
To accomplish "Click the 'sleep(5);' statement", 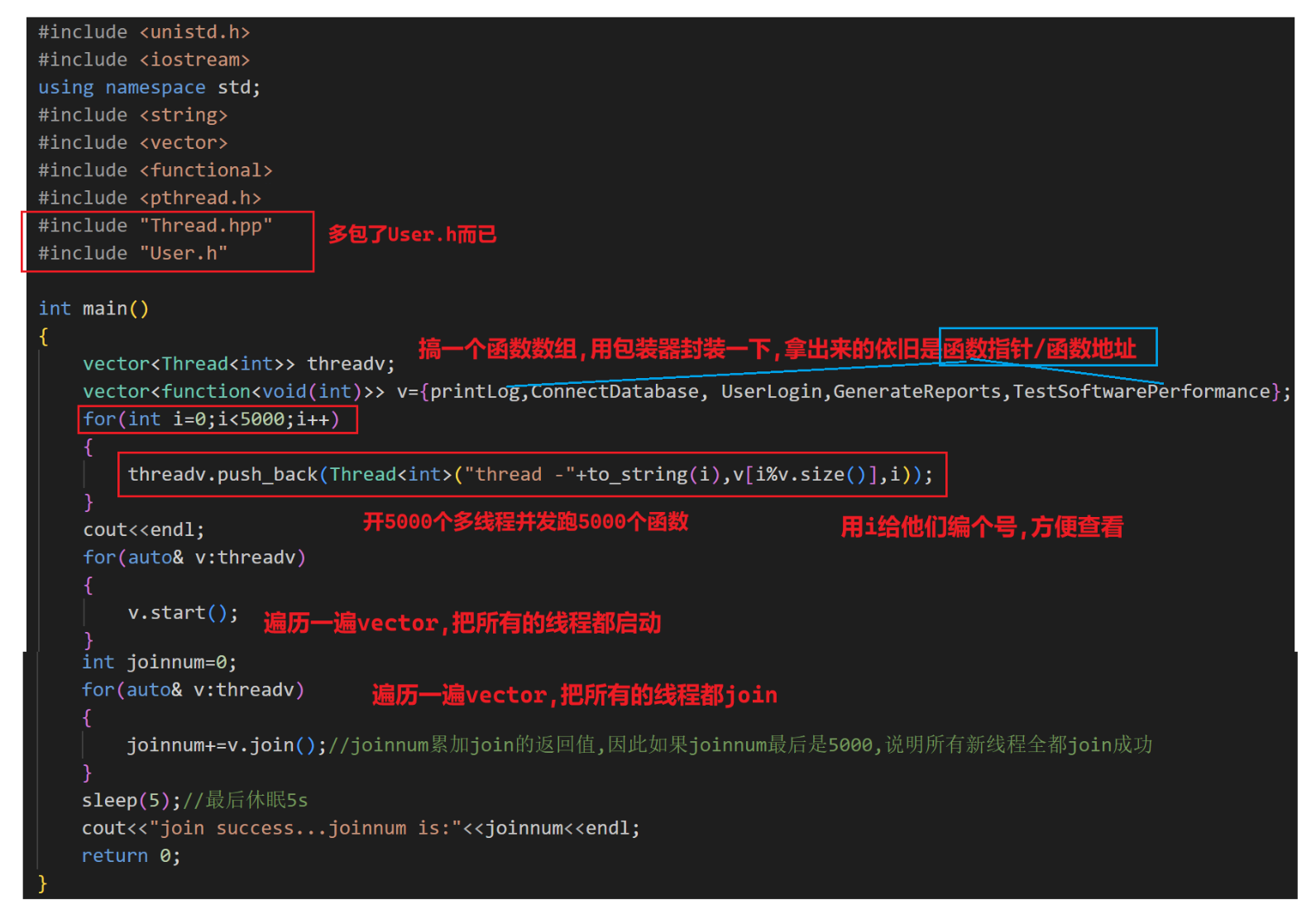I will [131, 801].
